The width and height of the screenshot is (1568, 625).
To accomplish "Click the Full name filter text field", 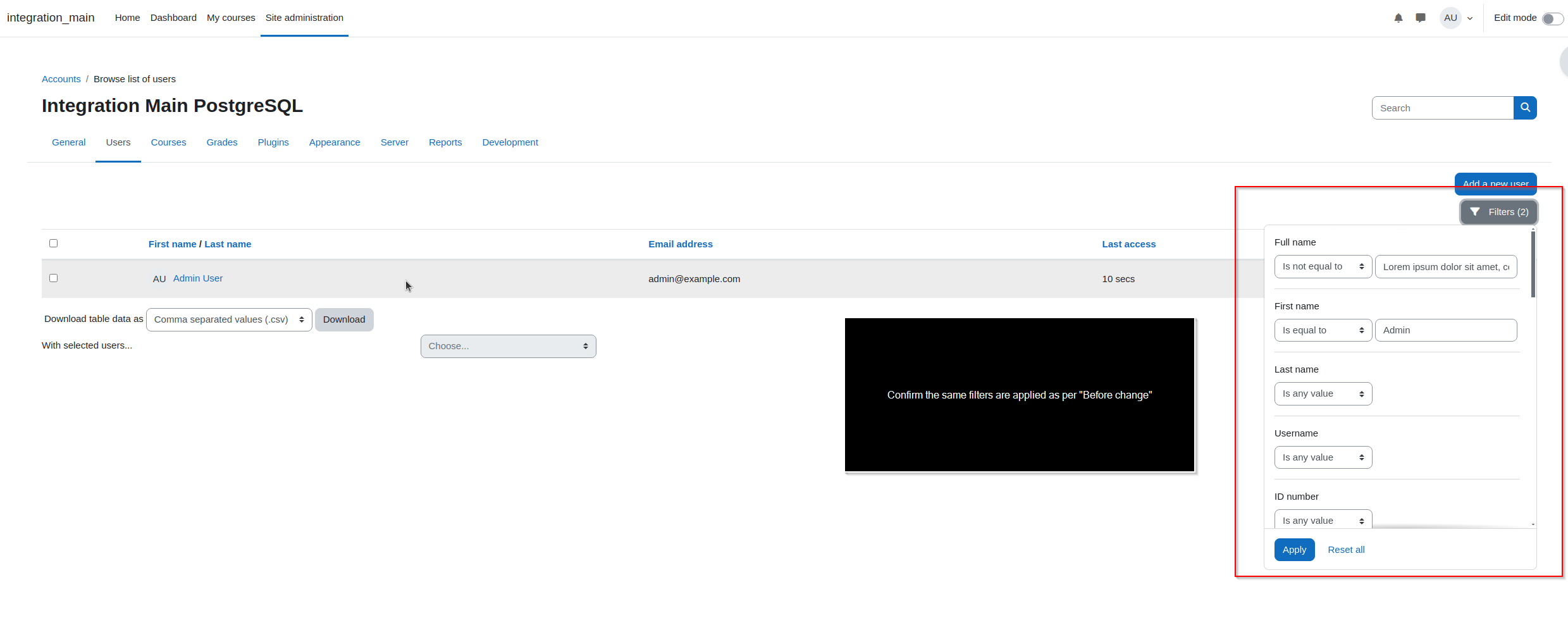I will click(1446, 267).
